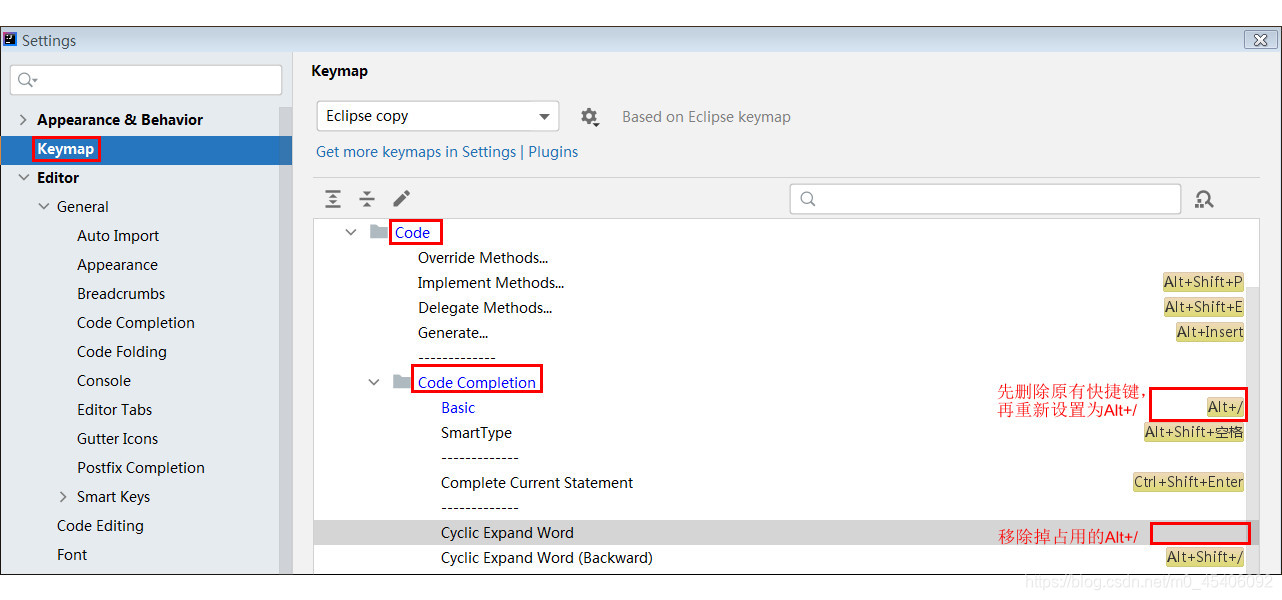Click the keymap action search field
This screenshot has height=600, width=1282.
985,199
